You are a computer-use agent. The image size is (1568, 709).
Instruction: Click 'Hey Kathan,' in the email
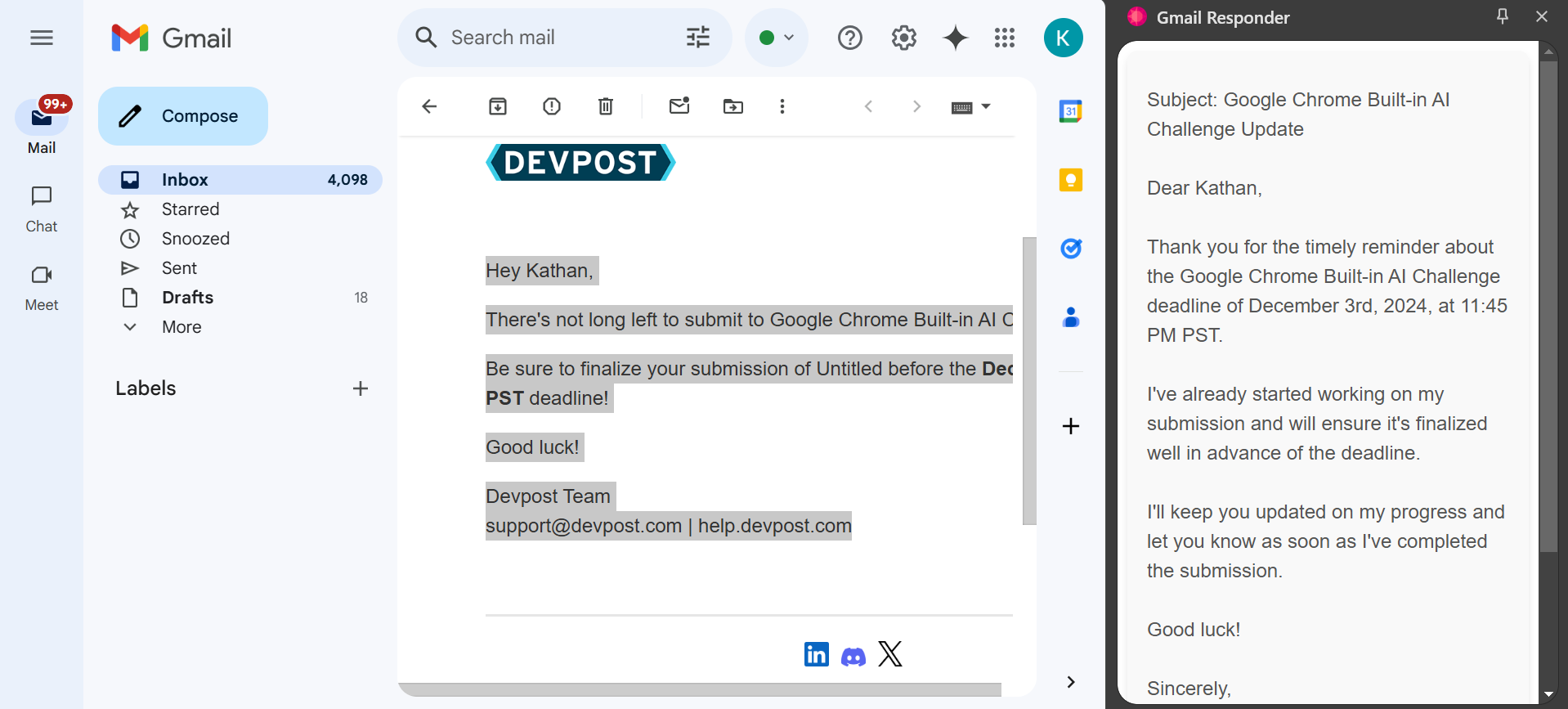tap(540, 271)
